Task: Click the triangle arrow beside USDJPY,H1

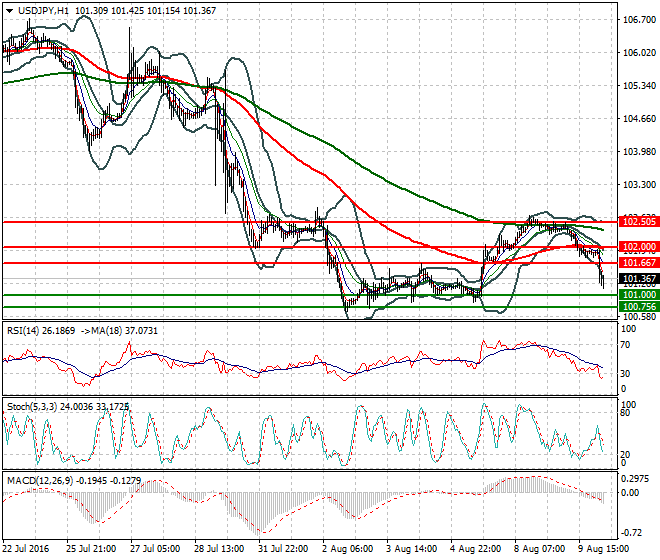Action: [x=9, y=9]
